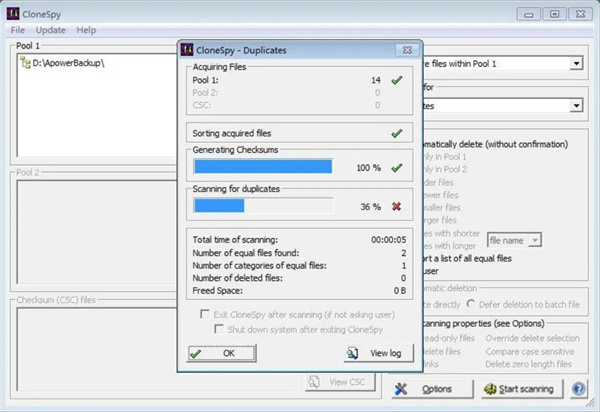Click the green checkmark beside Generating Checksums percentage
This screenshot has width=600, height=412.
[397, 167]
